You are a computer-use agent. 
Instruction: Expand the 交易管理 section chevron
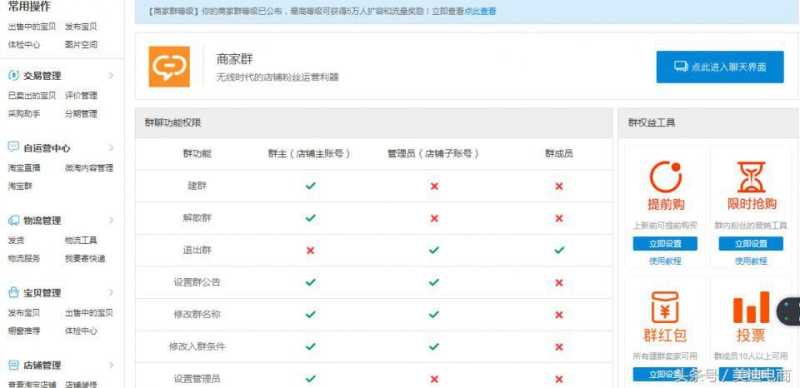click(111, 76)
